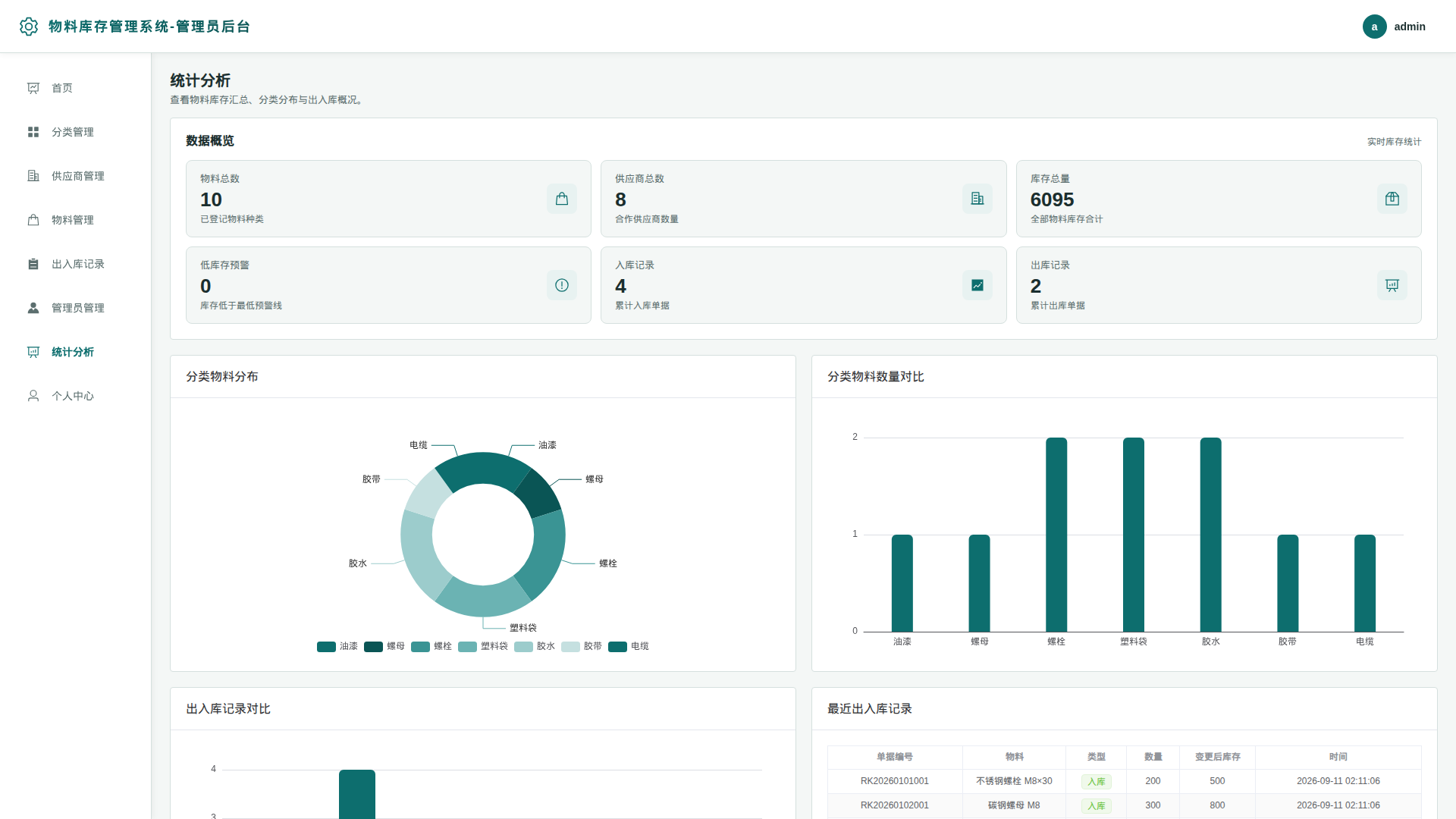Screen dimensions: 1456x819
Task: Click the 数据概览 section heading
Action: point(210,141)
